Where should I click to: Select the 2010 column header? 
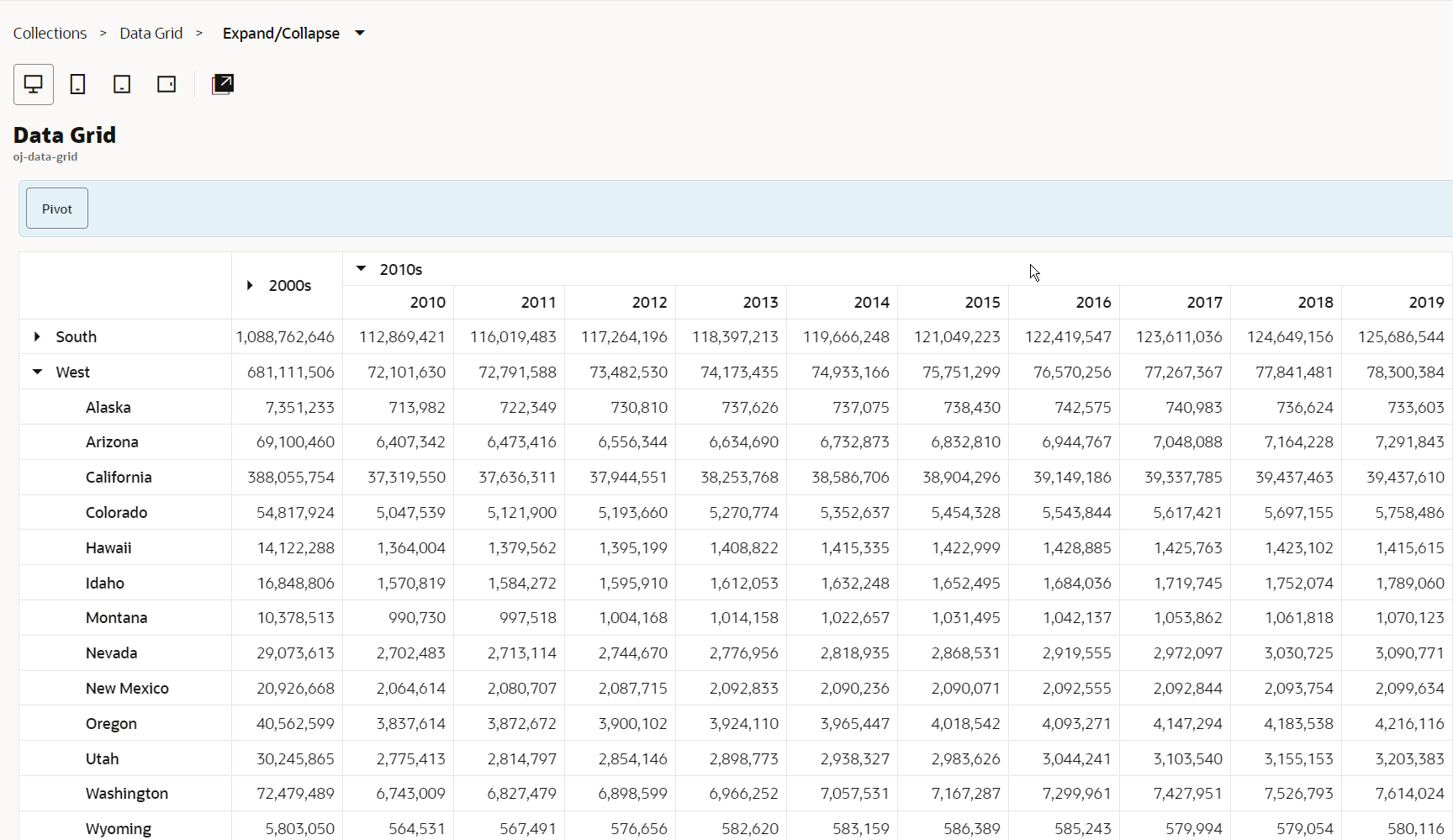pos(399,302)
